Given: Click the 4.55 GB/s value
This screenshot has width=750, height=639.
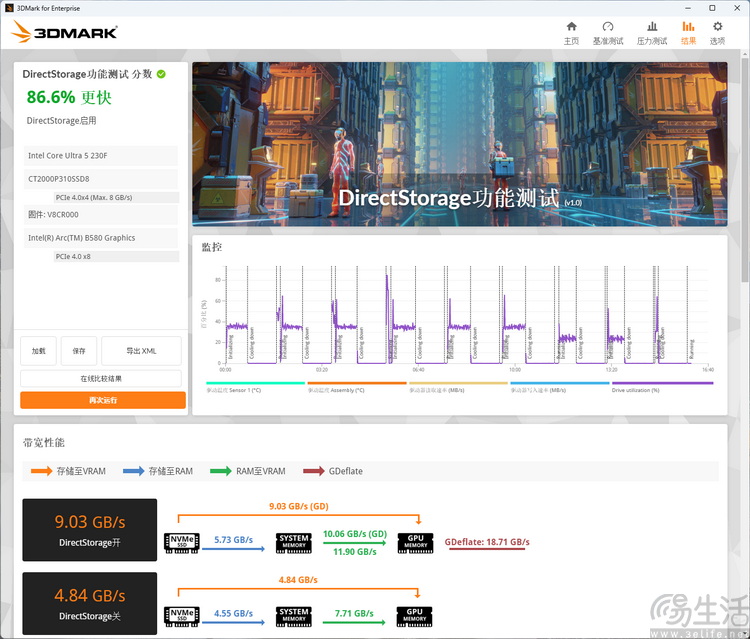Looking at the screenshot, I should pos(233,613).
